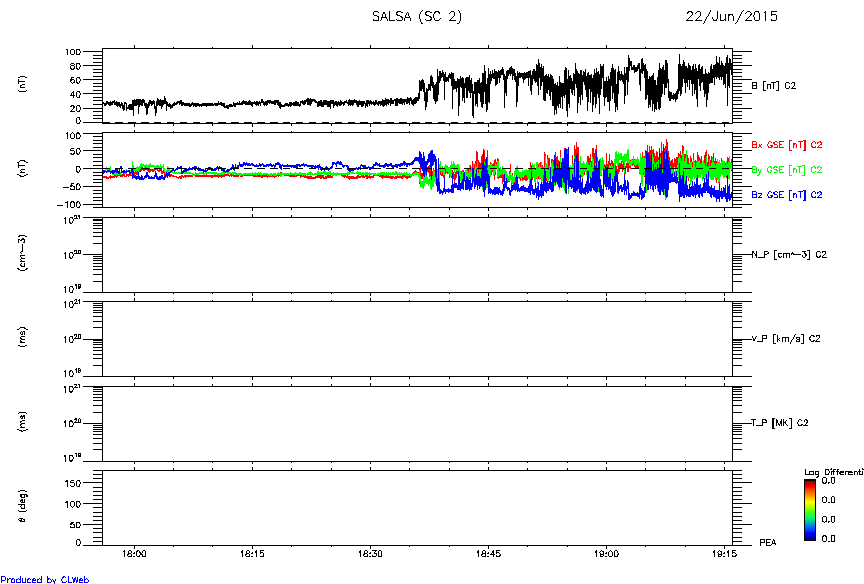The height and width of the screenshot is (584, 864).
Task: Click the -100 tick label on the component panel
Action: pyautogui.click(x=69, y=204)
